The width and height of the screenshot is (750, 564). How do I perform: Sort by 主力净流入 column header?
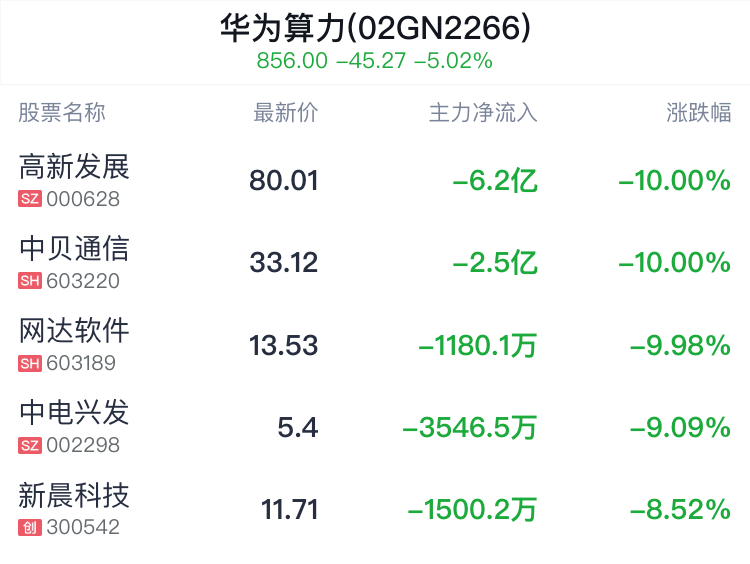[x=483, y=112]
